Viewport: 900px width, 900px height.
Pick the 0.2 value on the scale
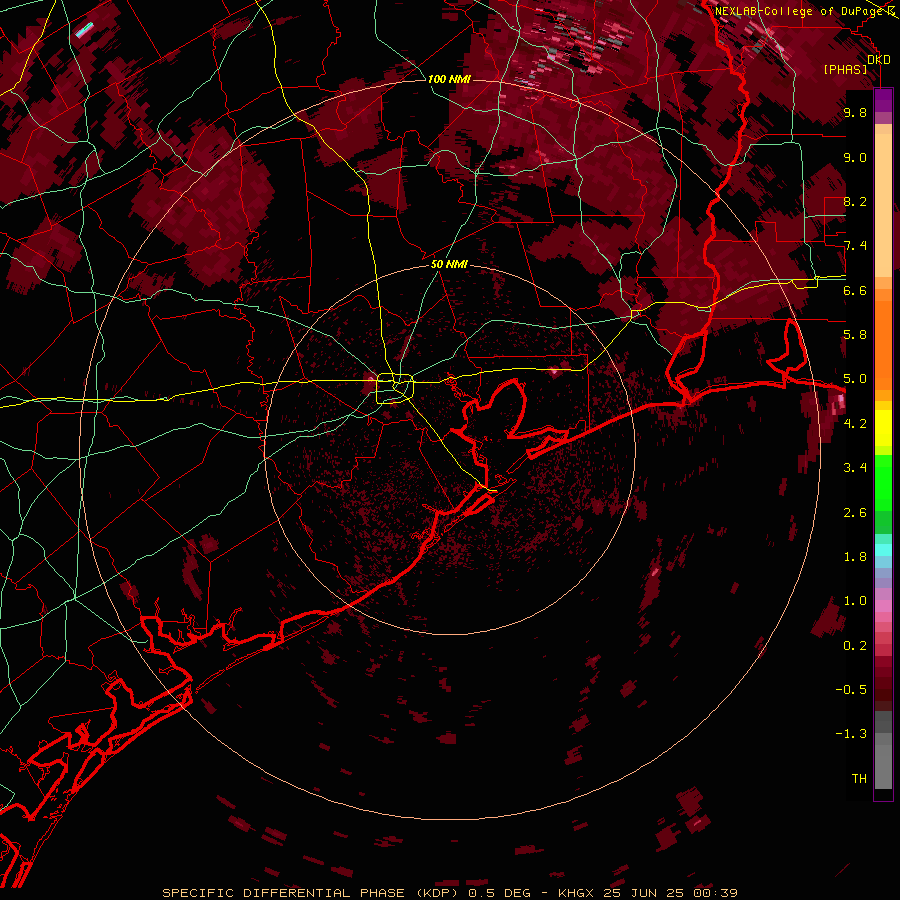coord(855,645)
